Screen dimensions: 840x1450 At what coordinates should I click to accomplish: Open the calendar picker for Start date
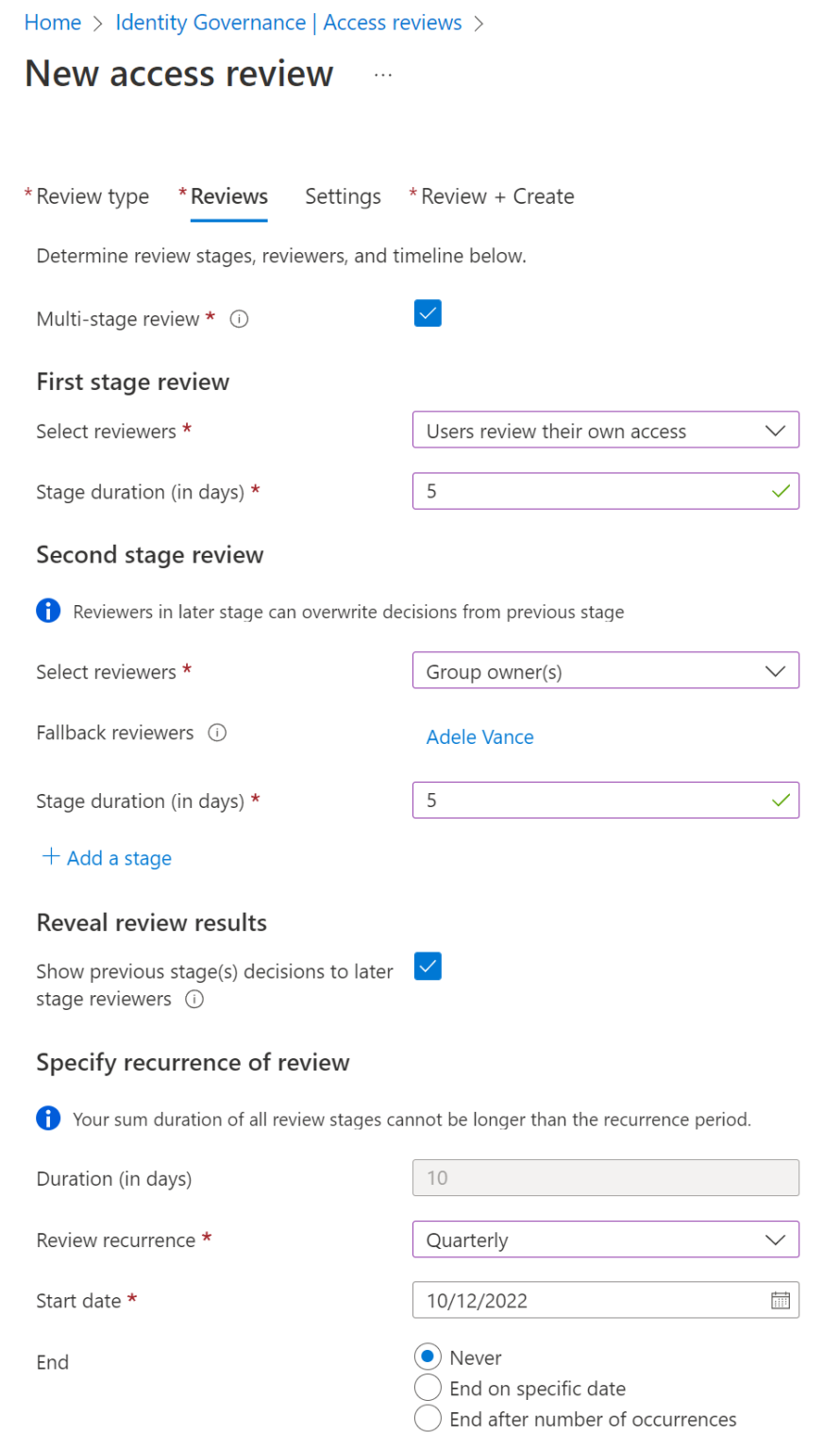pyautogui.click(x=780, y=1300)
